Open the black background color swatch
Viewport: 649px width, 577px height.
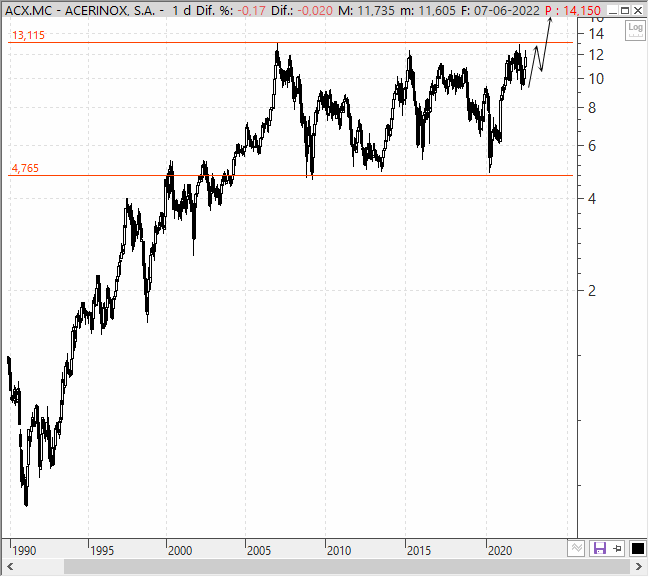pyautogui.click(x=637, y=549)
